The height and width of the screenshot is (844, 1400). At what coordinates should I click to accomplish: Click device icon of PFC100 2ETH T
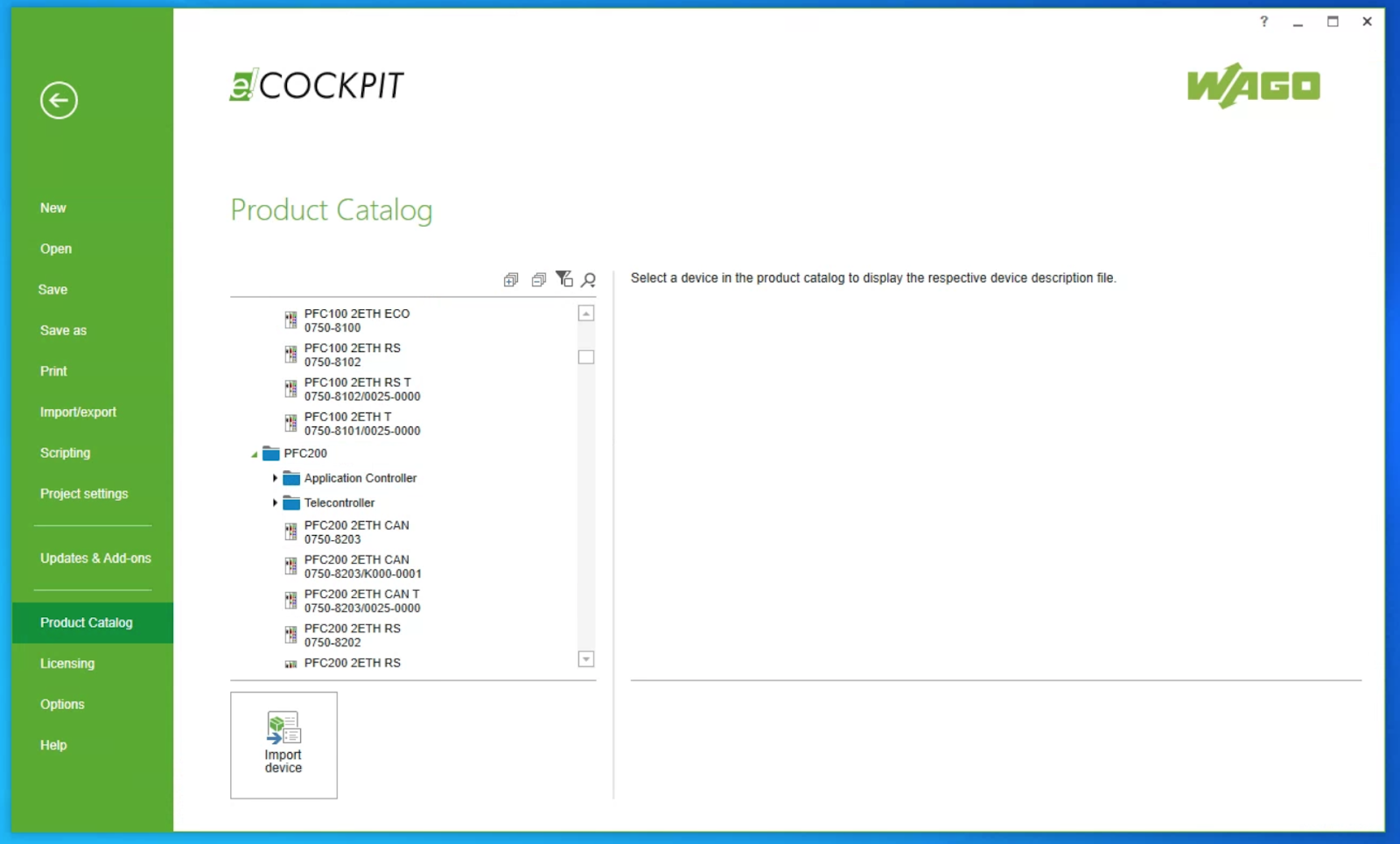pos(290,423)
